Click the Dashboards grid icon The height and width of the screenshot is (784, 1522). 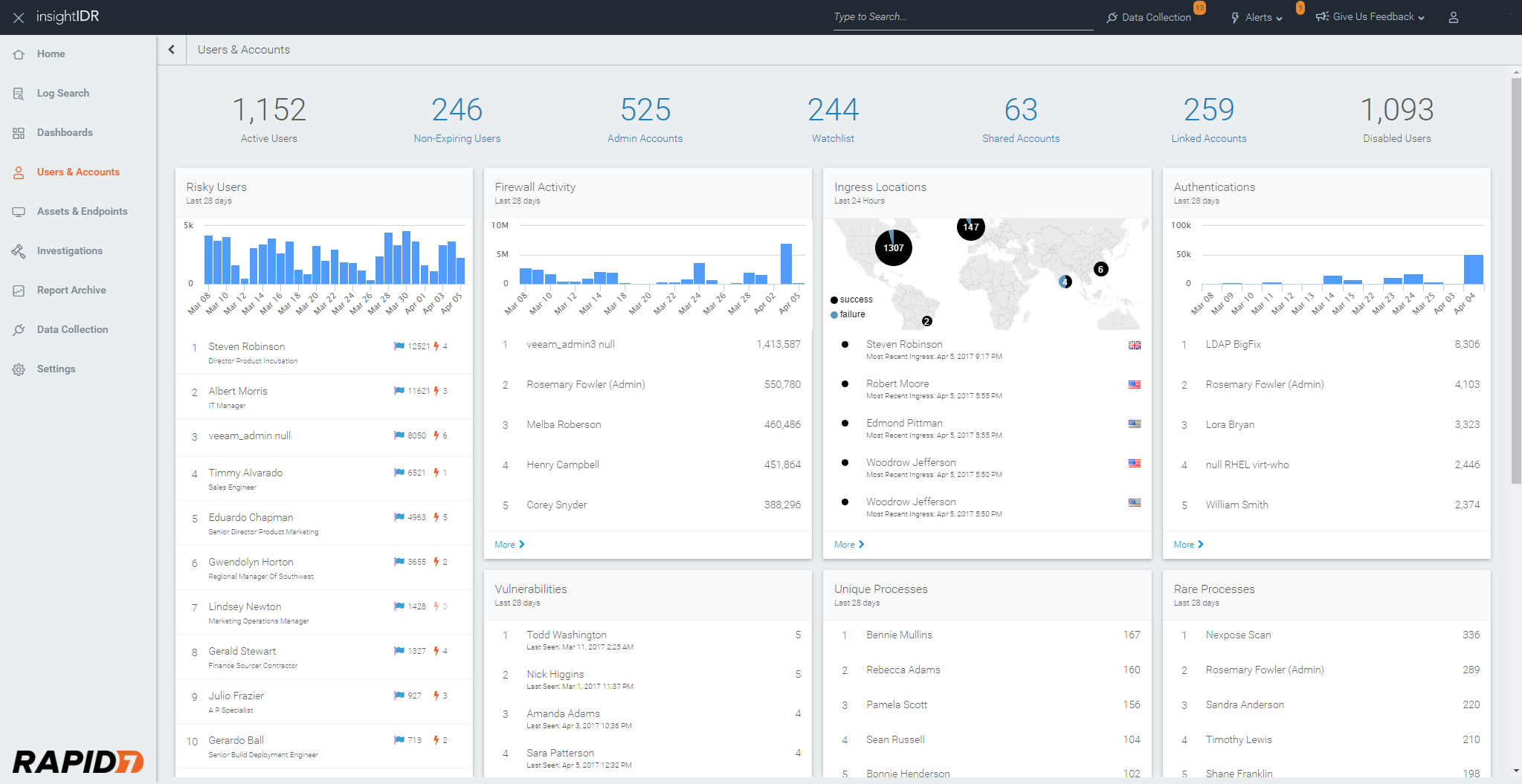click(19, 133)
